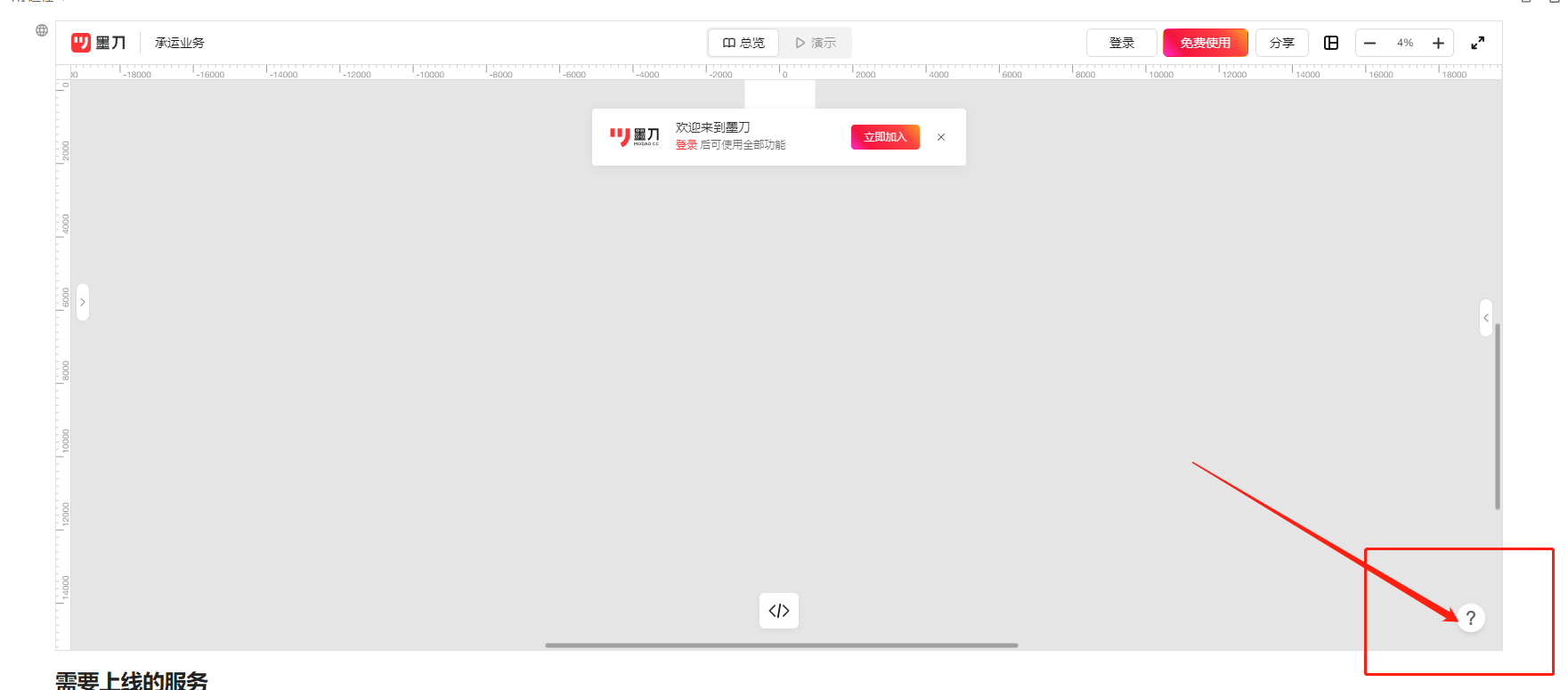The width and height of the screenshot is (1568, 690).
Task: Open the 分享 share button
Action: pos(1282,43)
